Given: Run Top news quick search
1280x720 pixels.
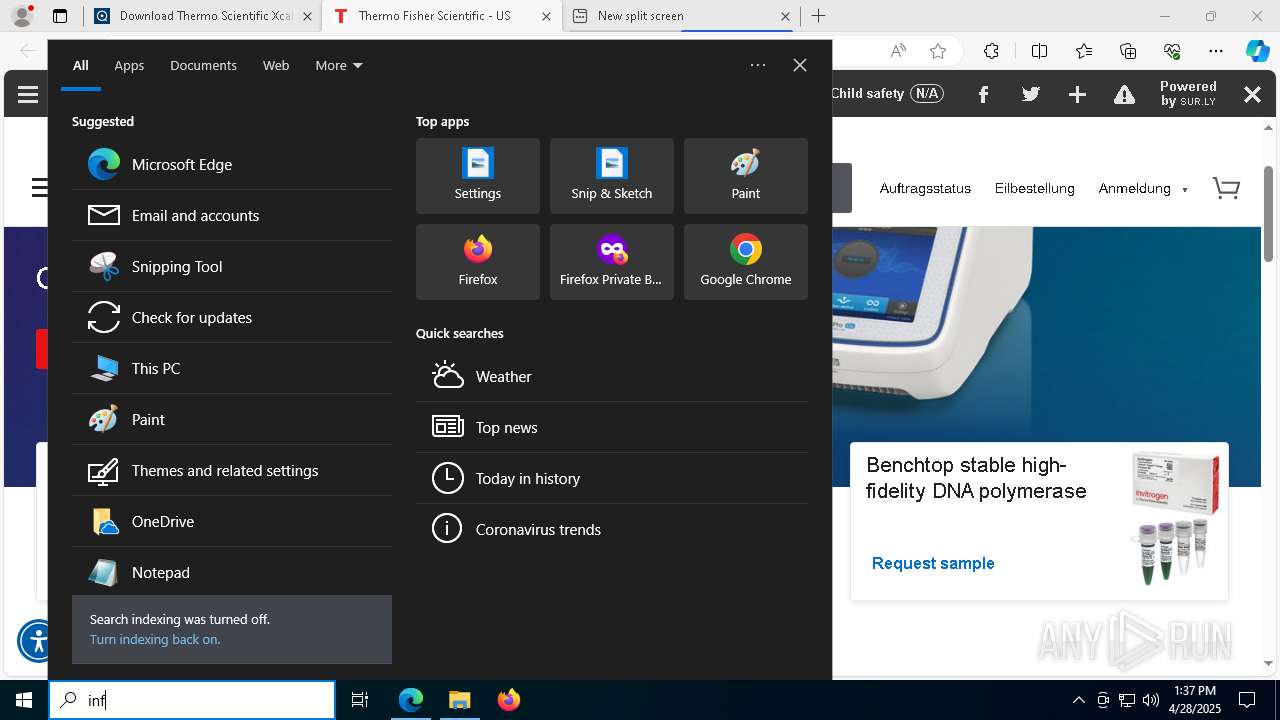Looking at the screenshot, I should point(612,427).
